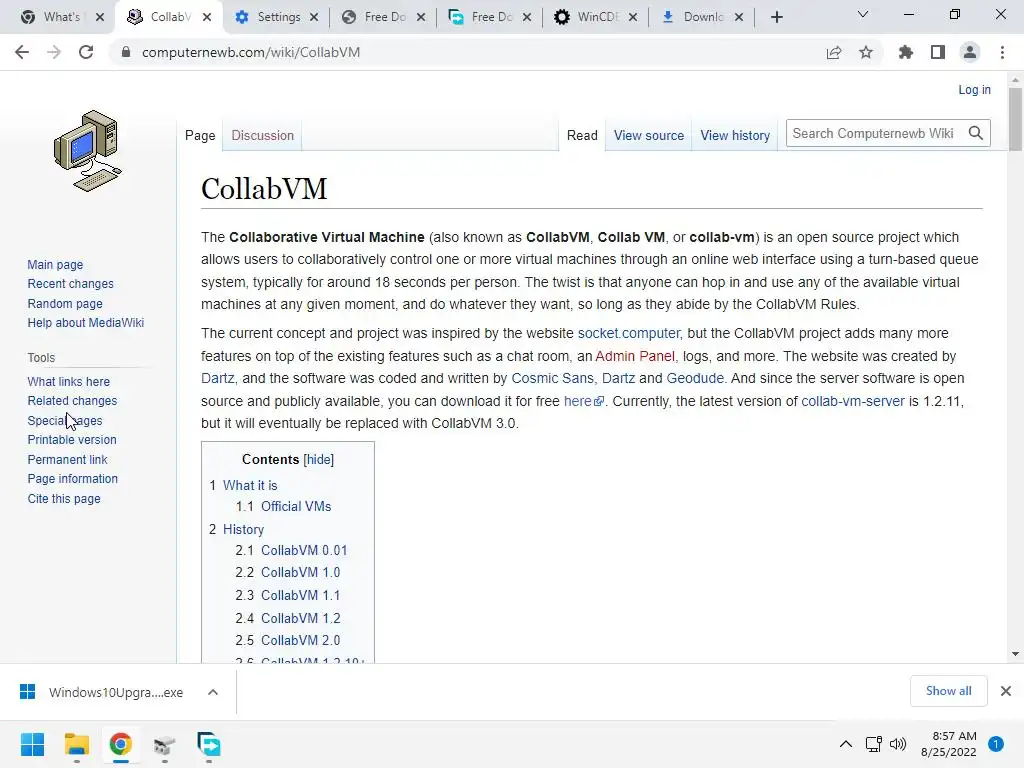
Task: Open the Cosmic Sans link
Action: pos(552,378)
